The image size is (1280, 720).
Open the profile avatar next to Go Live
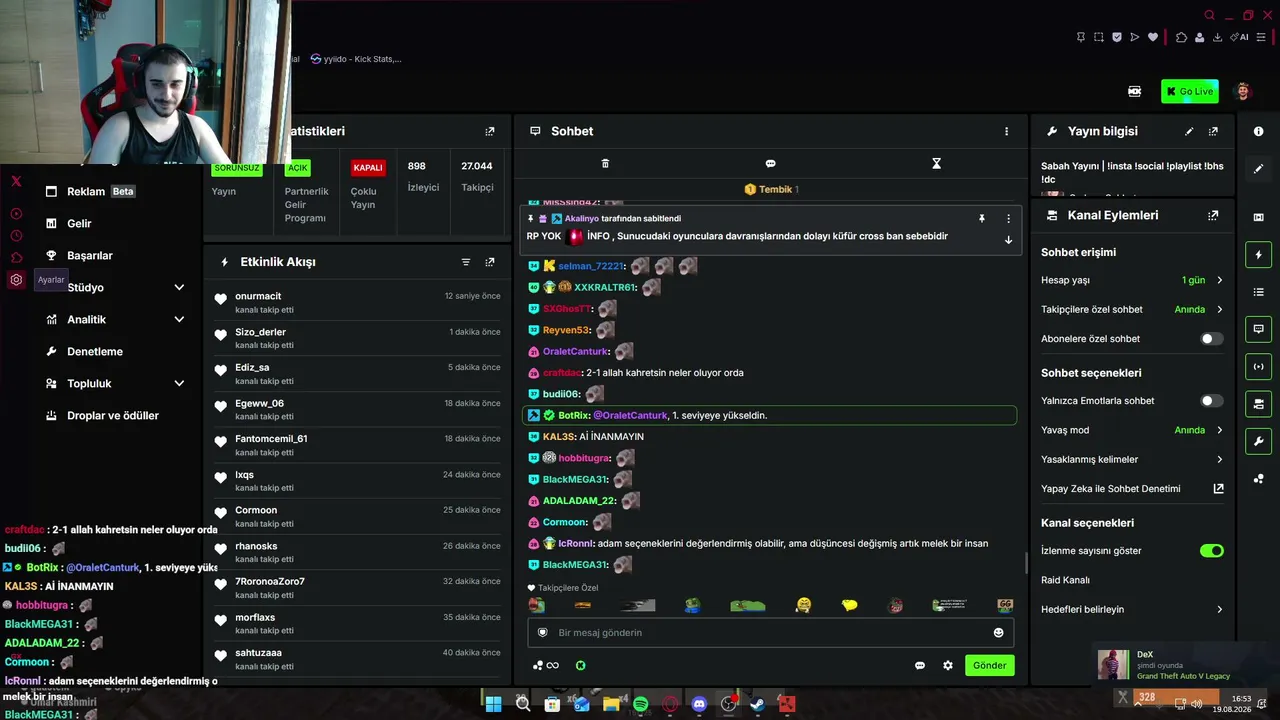tap(1243, 91)
